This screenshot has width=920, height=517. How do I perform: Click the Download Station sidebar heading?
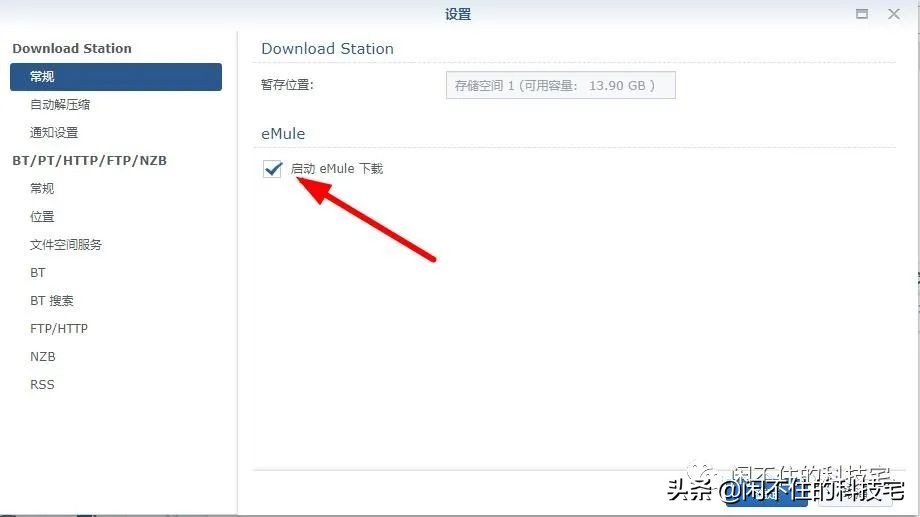click(72, 49)
